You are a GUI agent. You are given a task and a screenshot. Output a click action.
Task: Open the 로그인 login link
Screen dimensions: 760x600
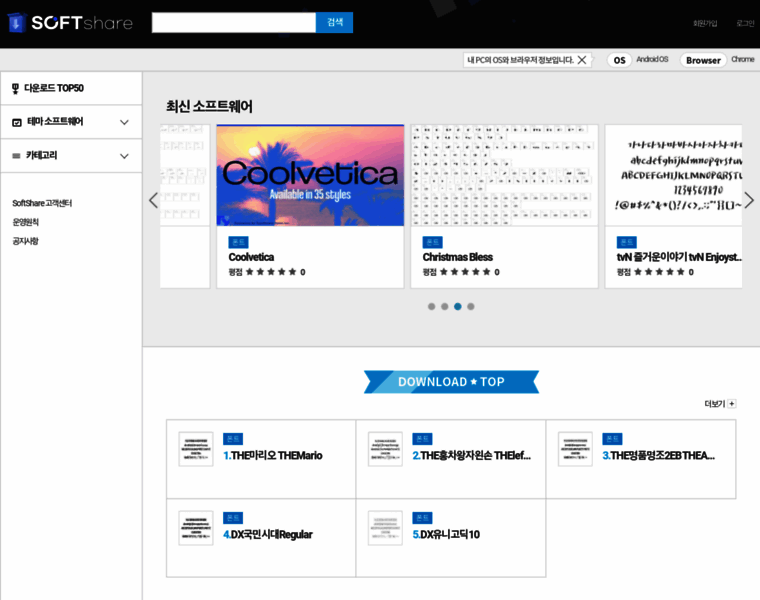coord(745,23)
